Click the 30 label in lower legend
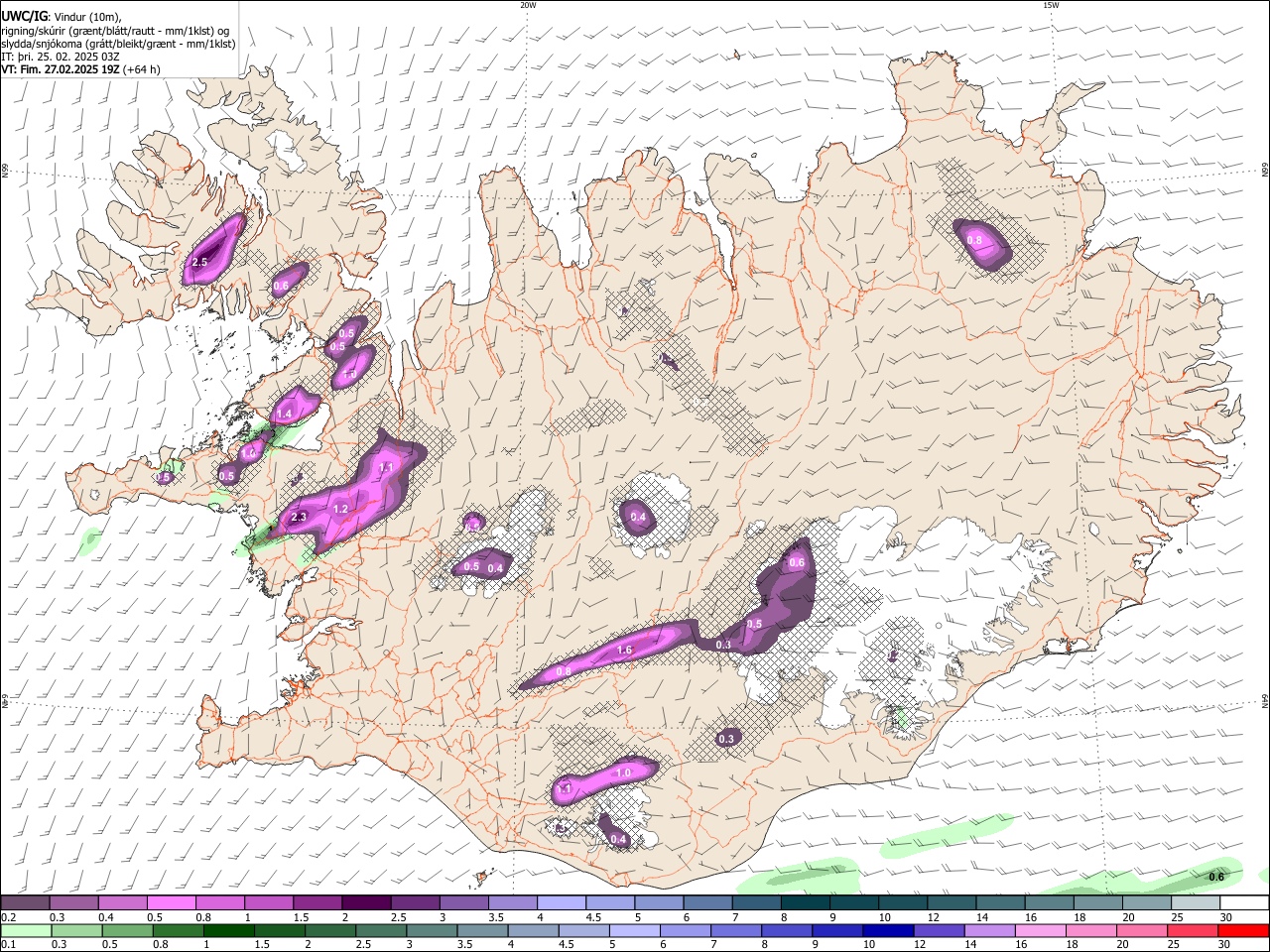The height and width of the screenshot is (952, 1270). (x=1226, y=945)
